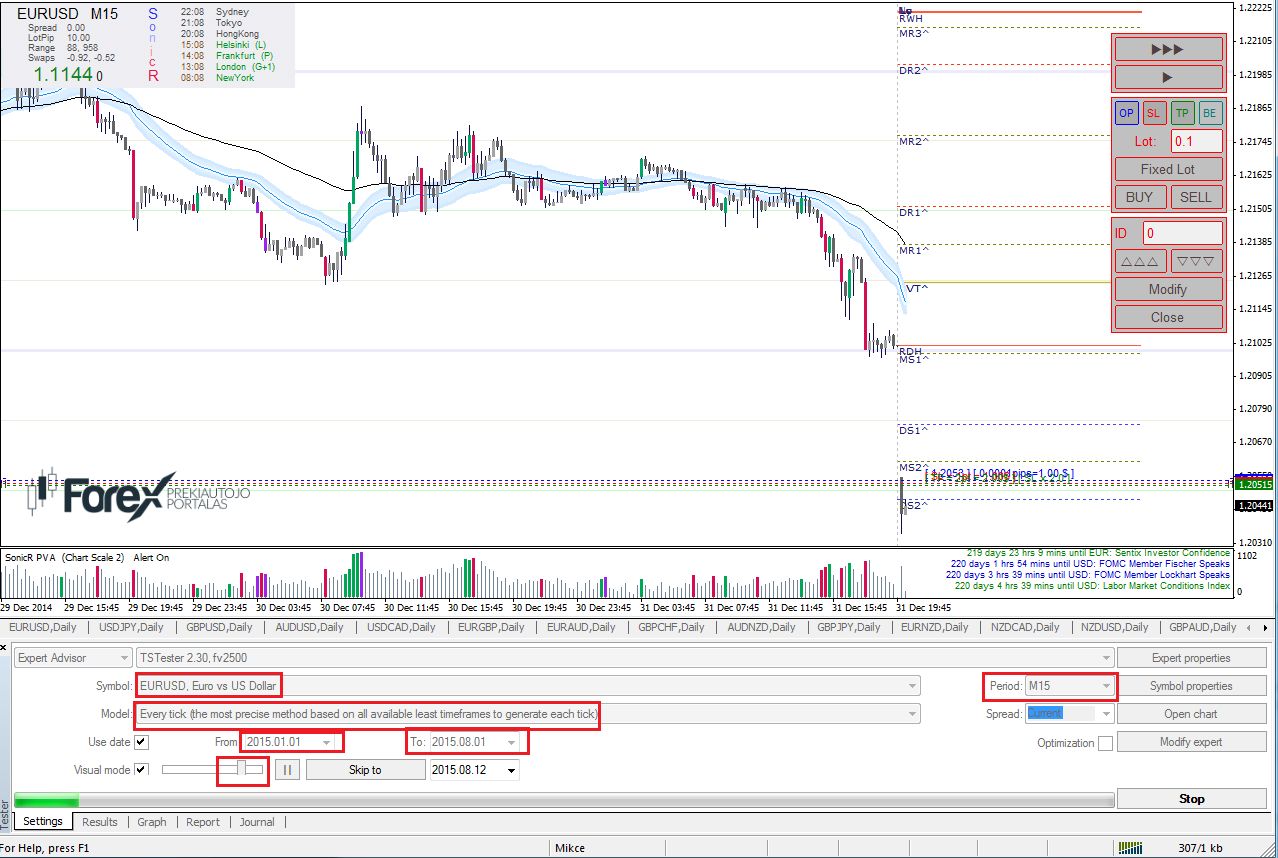Viewport: 1278px width, 858px height.
Task: Click the triple-arrow fast forward button
Action: (x=1168, y=48)
